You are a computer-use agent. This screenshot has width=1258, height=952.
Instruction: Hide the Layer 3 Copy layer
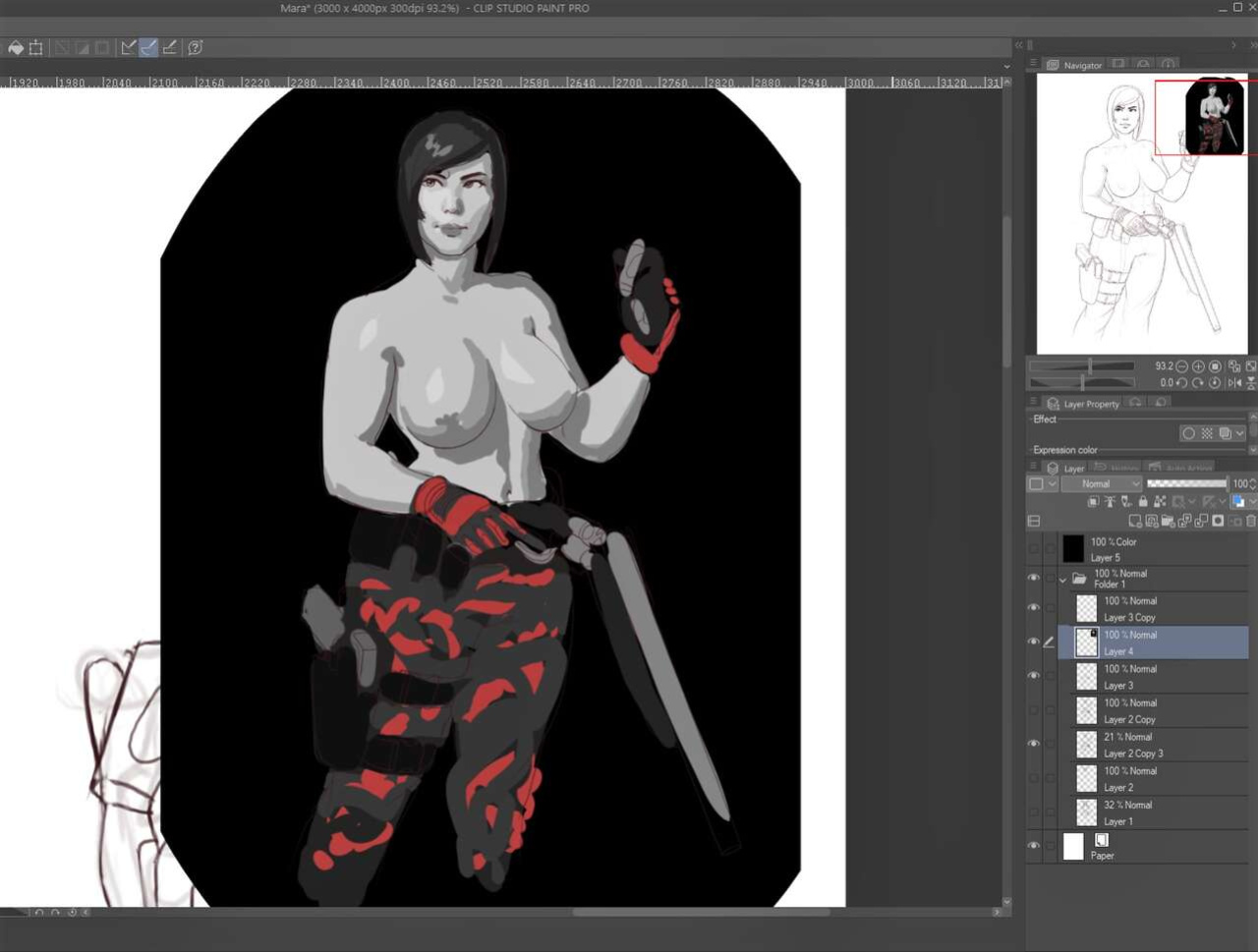coord(1033,608)
